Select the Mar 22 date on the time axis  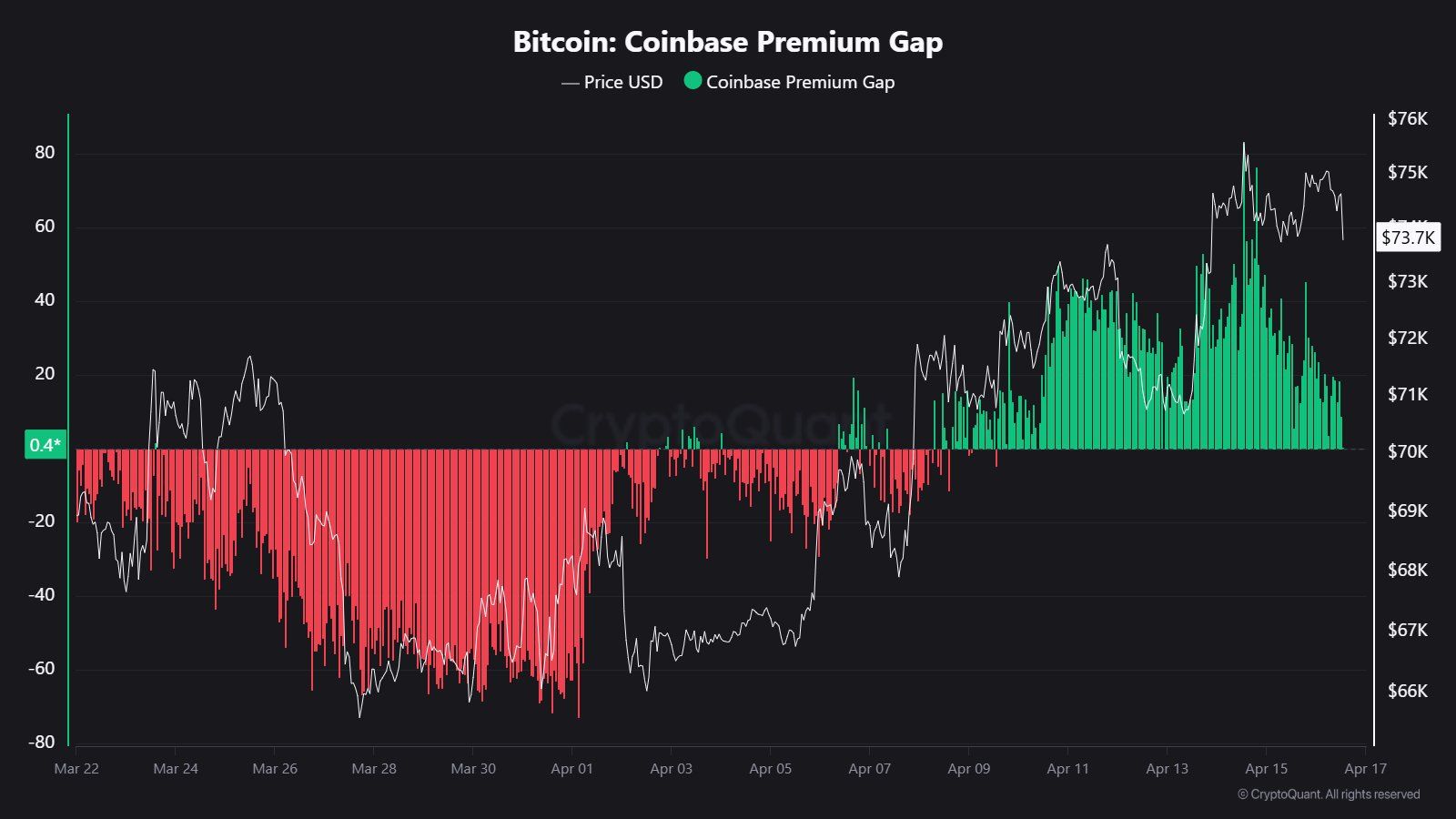click(76, 769)
